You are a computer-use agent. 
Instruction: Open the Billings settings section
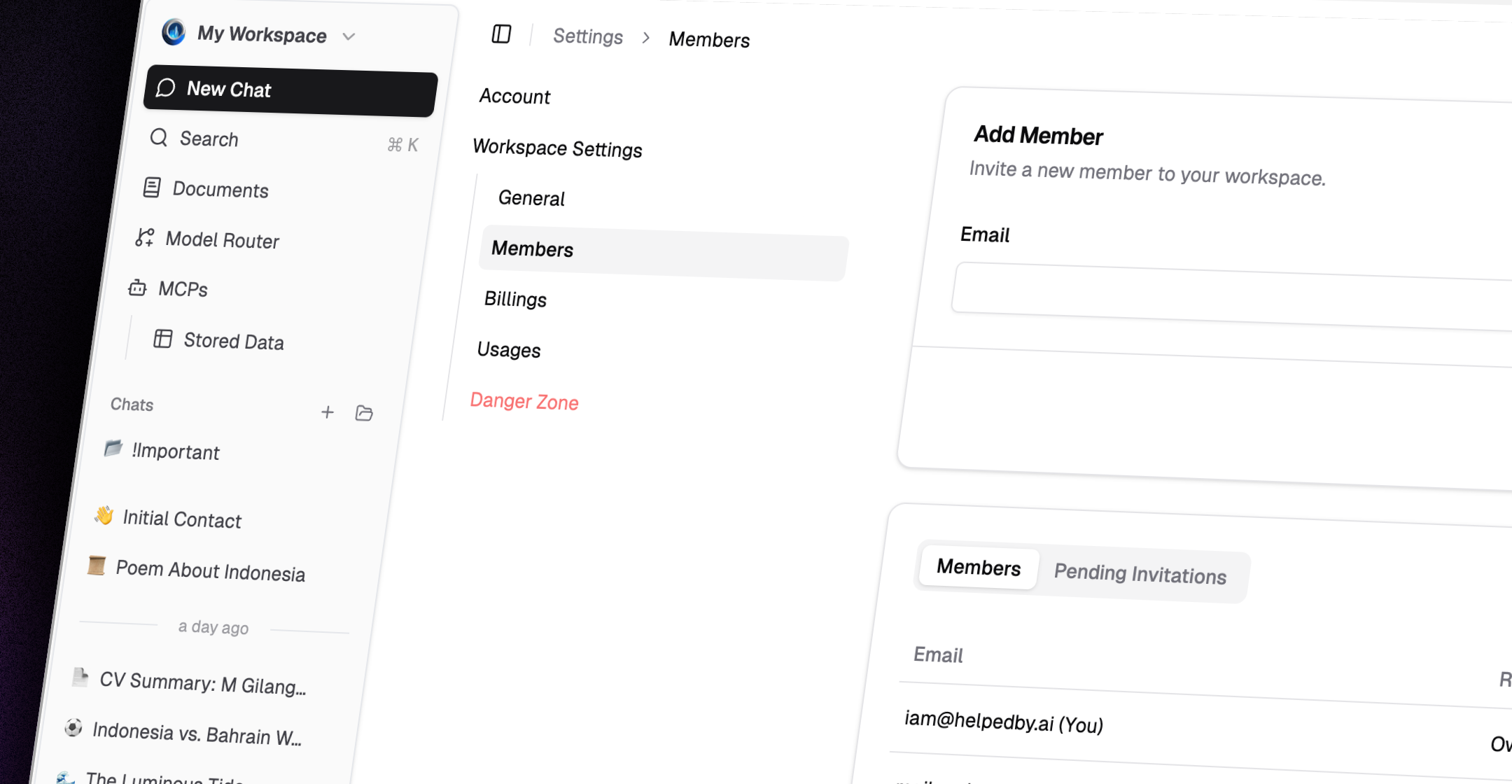pos(515,299)
